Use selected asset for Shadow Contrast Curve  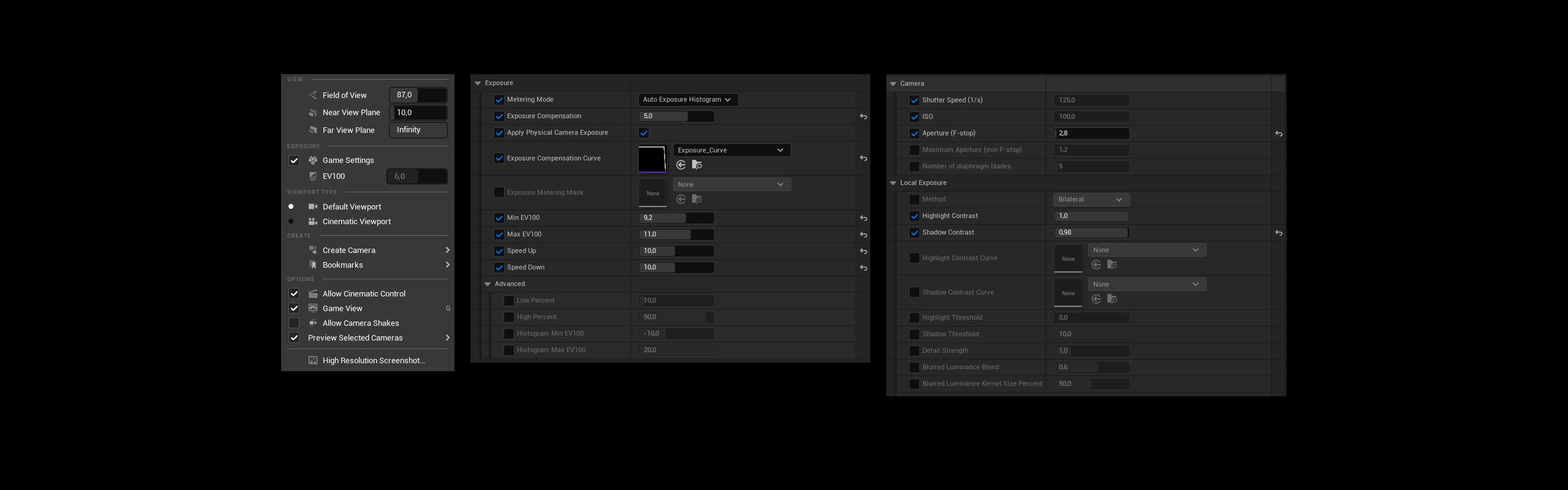1096,299
